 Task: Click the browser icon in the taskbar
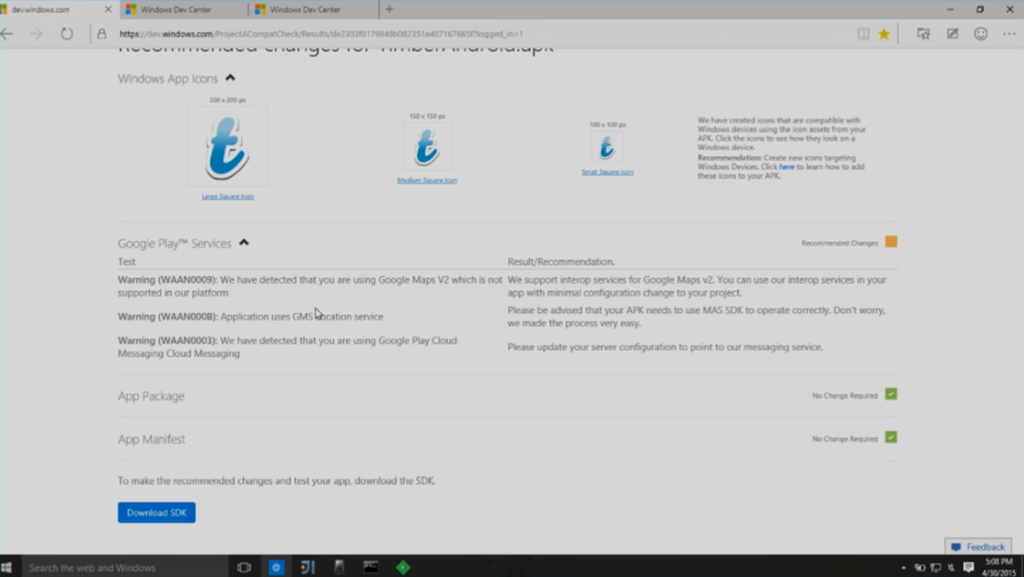tap(276, 567)
